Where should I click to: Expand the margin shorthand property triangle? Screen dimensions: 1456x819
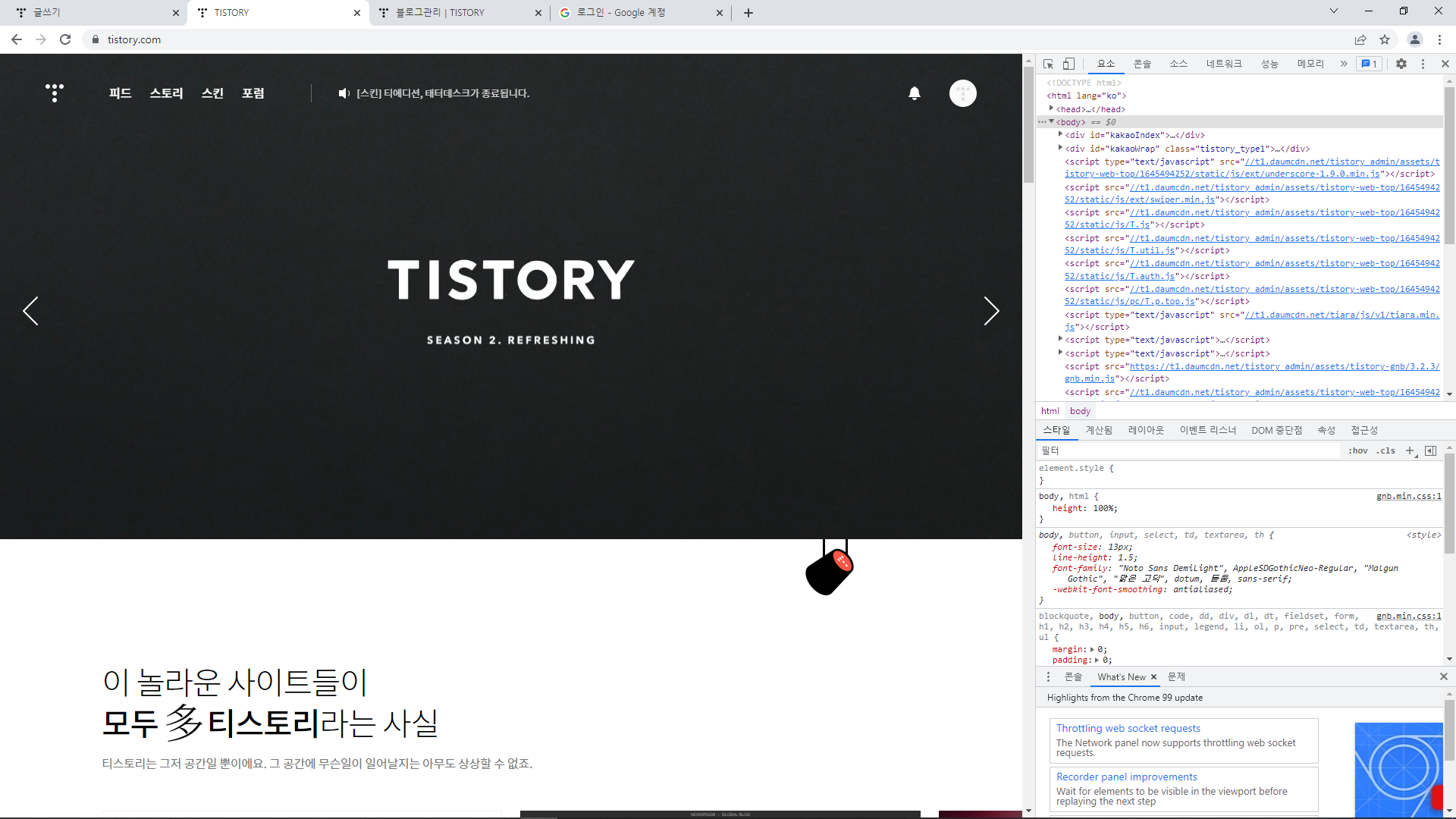tap(1092, 649)
